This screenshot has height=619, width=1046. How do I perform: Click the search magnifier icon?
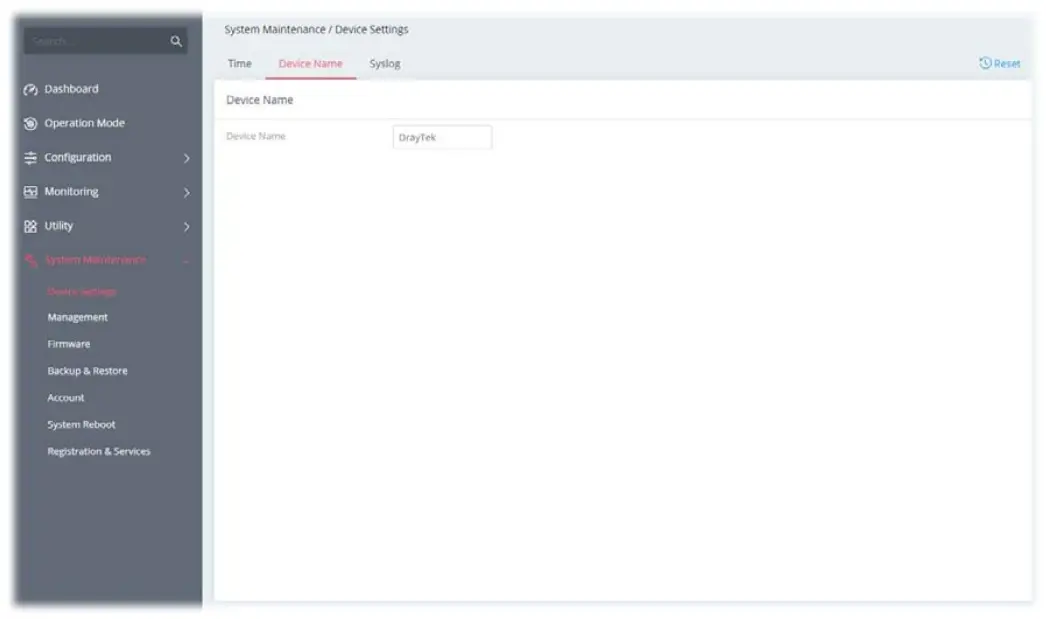(176, 41)
